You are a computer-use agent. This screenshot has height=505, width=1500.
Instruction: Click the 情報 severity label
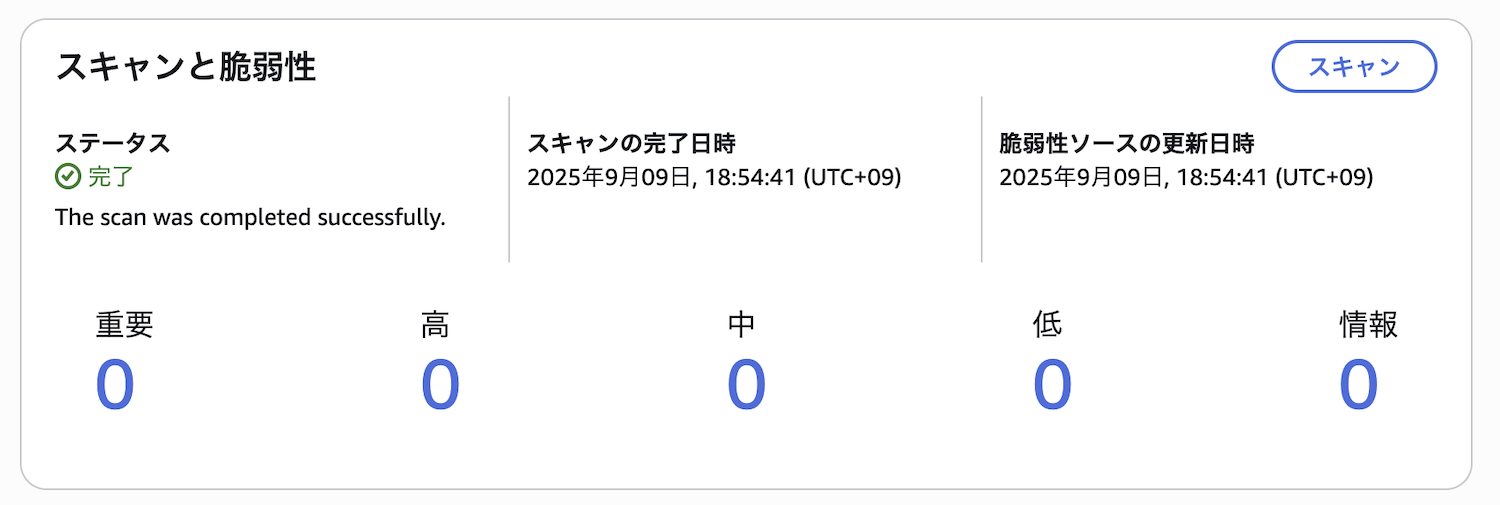(x=1368, y=325)
